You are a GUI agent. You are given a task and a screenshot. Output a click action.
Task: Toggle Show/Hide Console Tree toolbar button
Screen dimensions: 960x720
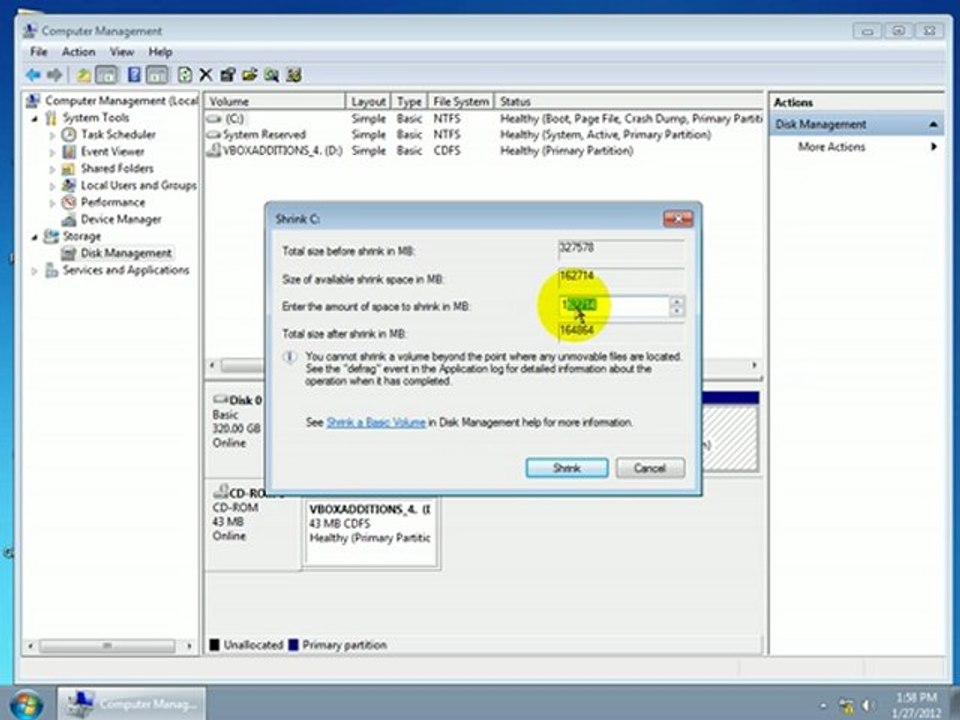(106, 75)
